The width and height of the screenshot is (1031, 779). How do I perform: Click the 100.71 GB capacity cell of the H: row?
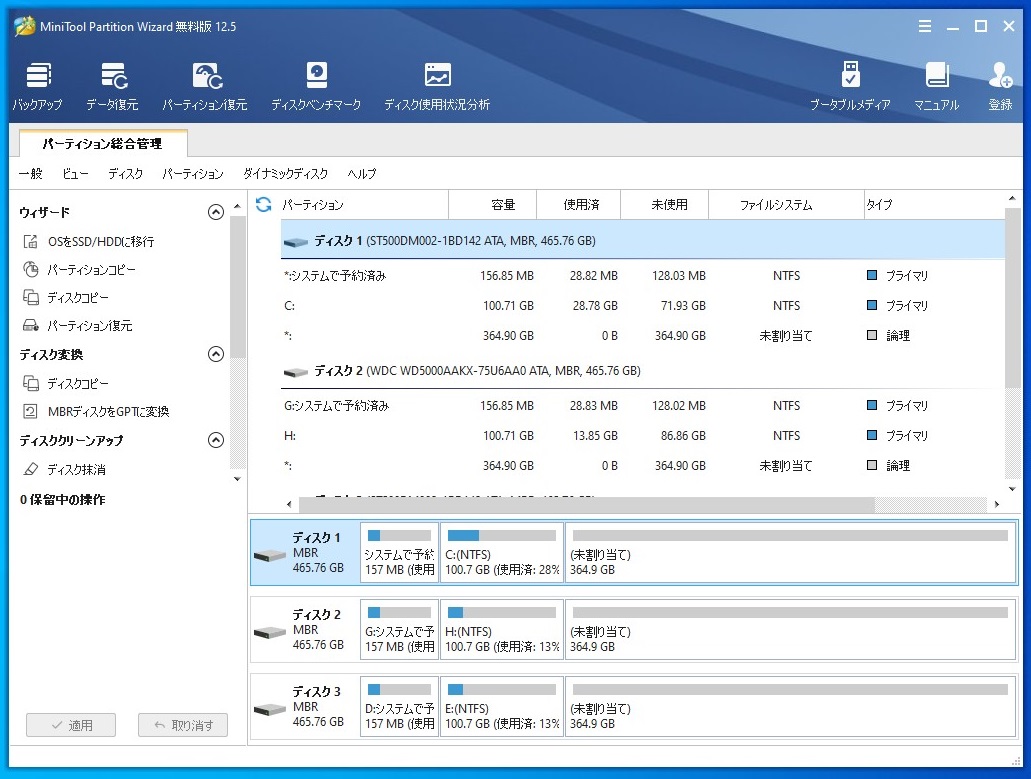coord(508,436)
